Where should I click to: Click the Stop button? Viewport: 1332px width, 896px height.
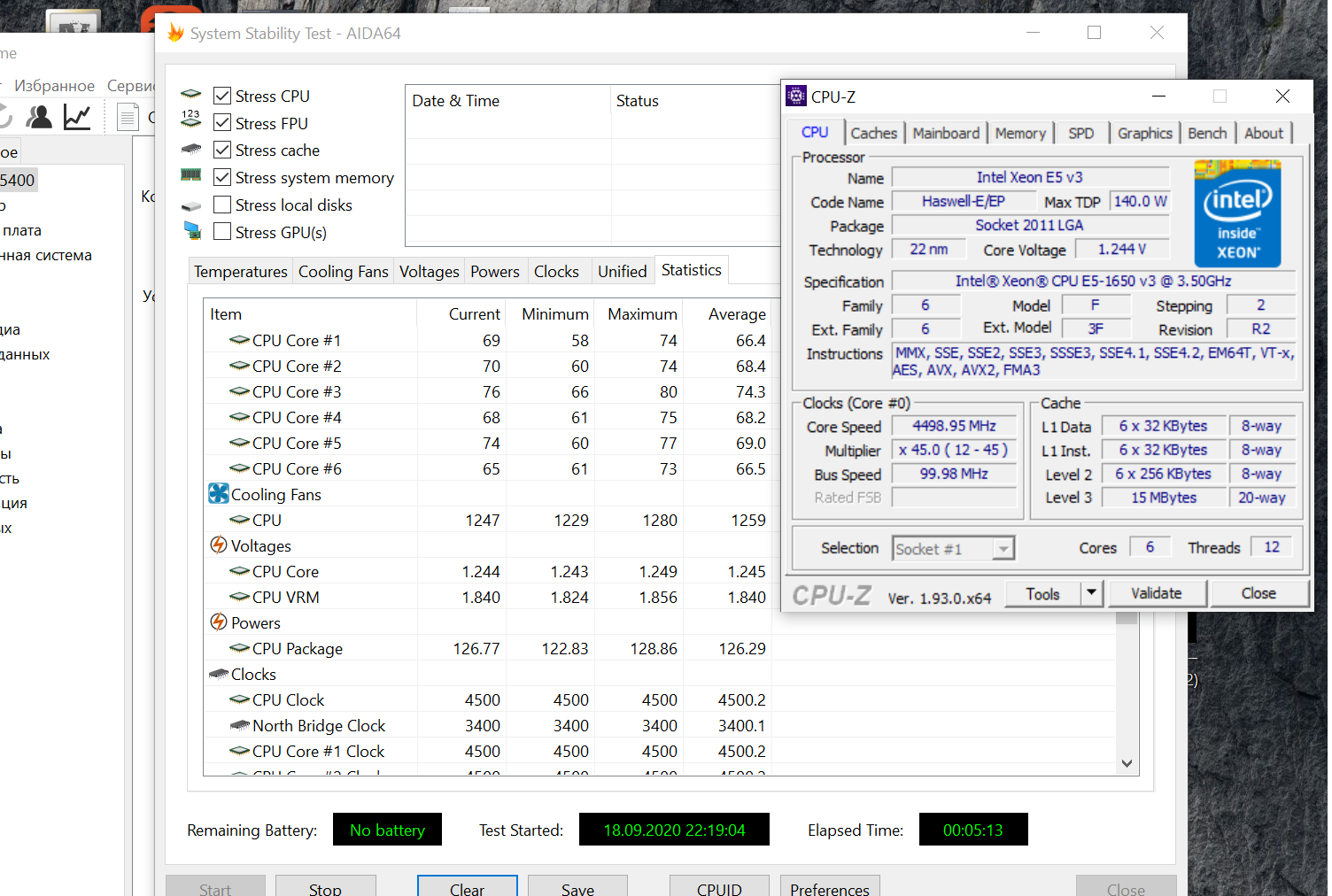pos(325,886)
